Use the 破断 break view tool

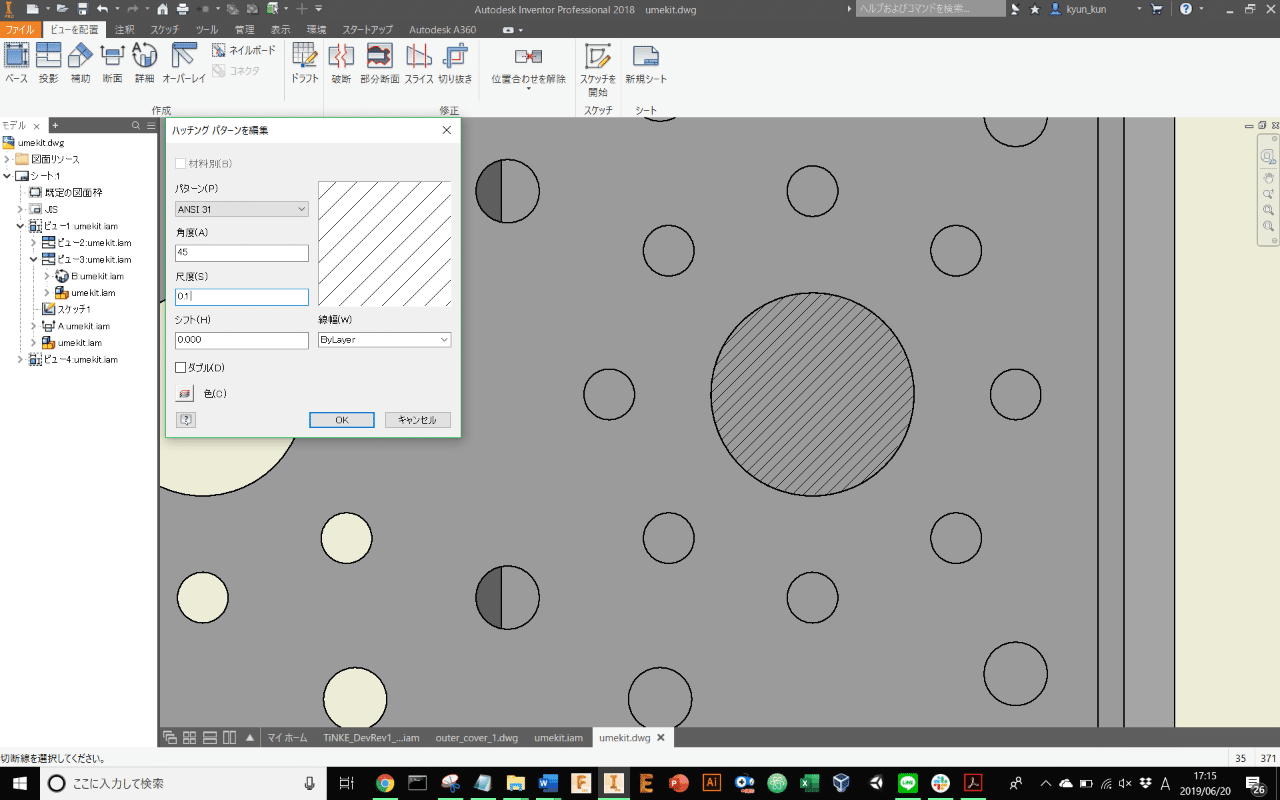coord(341,62)
